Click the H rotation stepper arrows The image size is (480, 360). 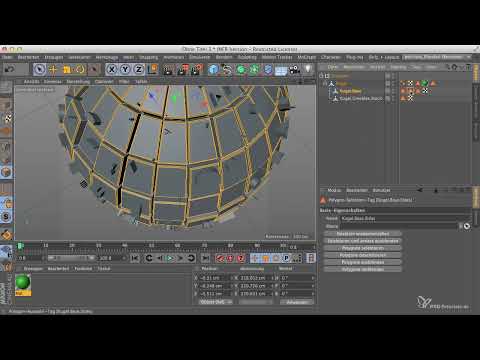tap(313, 278)
